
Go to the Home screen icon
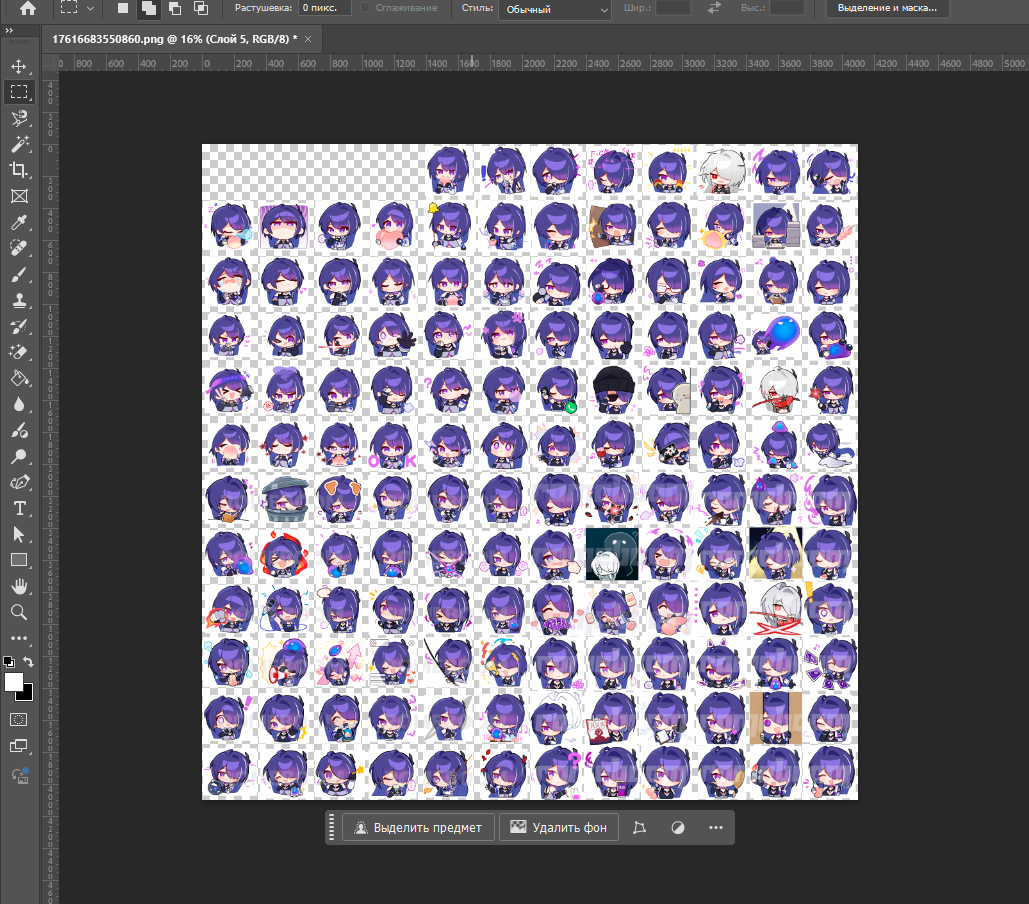click(x=28, y=8)
